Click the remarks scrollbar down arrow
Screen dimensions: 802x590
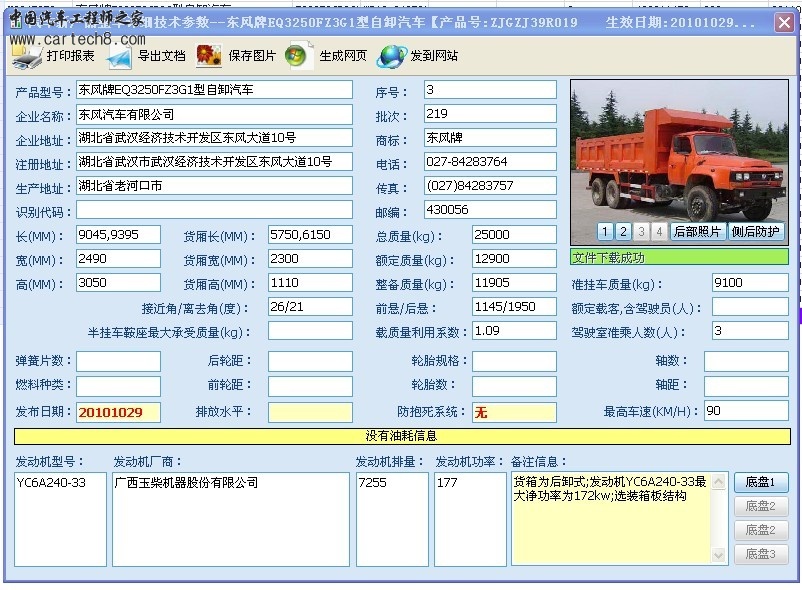(719, 555)
